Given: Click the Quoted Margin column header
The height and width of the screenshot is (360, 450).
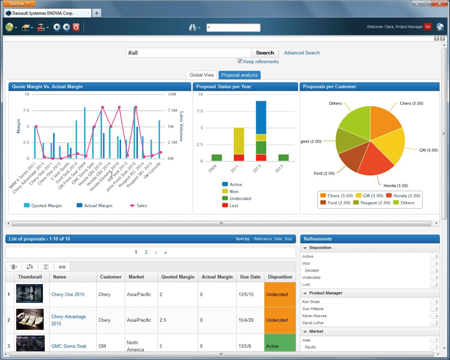Looking at the screenshot, I should point(178,277).
